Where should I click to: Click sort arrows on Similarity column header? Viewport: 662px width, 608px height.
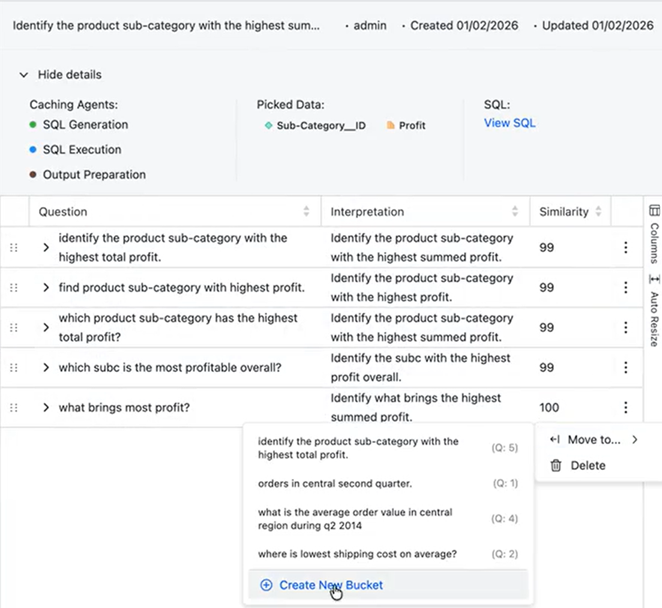[x=598, y=212]
